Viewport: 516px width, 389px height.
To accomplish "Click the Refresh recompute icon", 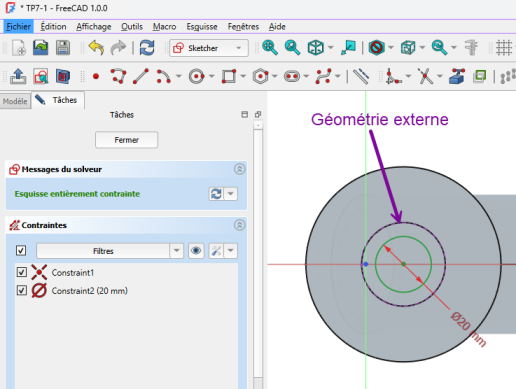I will coord(147,48).
